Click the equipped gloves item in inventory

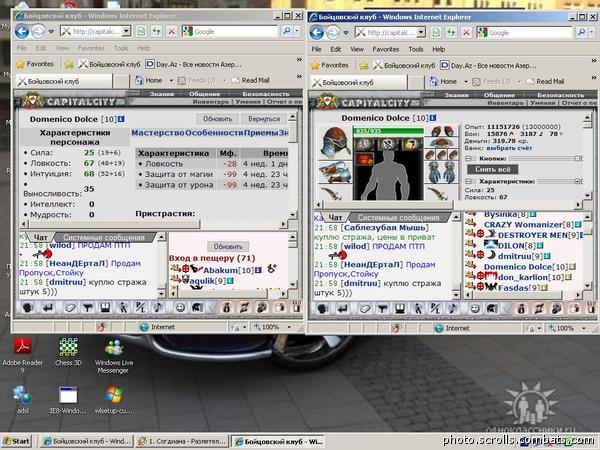click(x=442, y=172)
